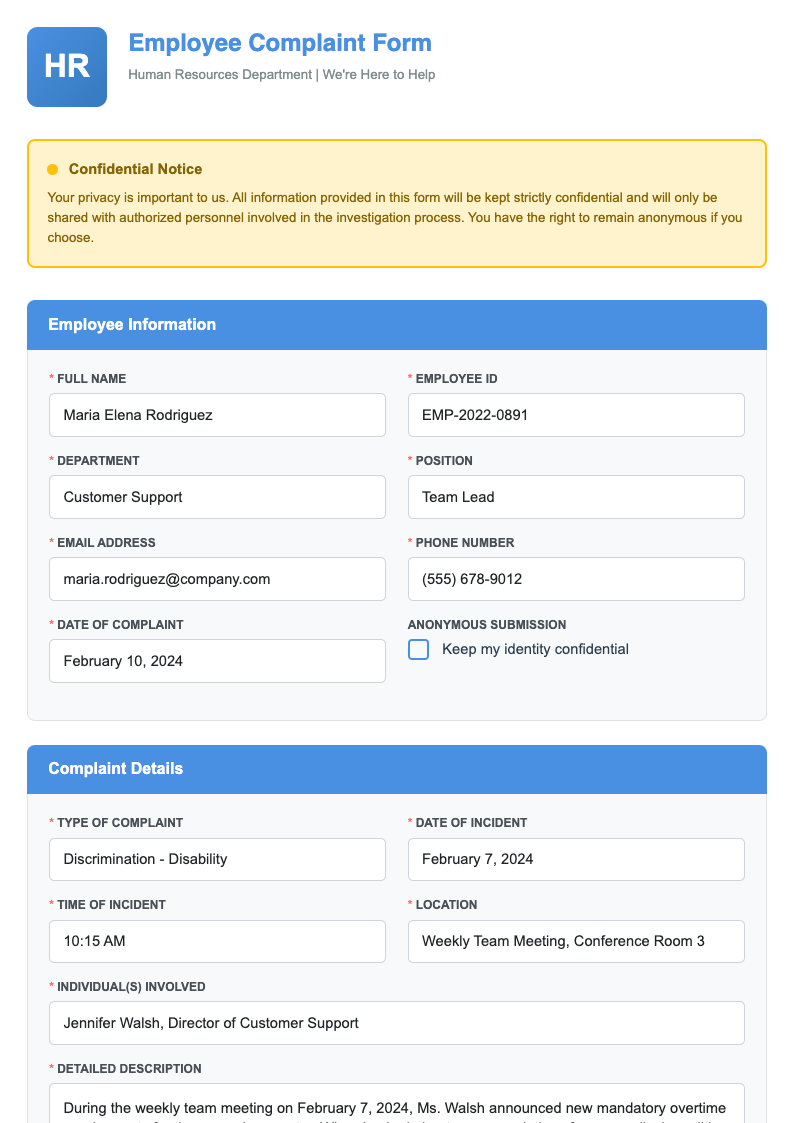Click the Position input field
794x1123 pixels.
[x=576, y=497]
